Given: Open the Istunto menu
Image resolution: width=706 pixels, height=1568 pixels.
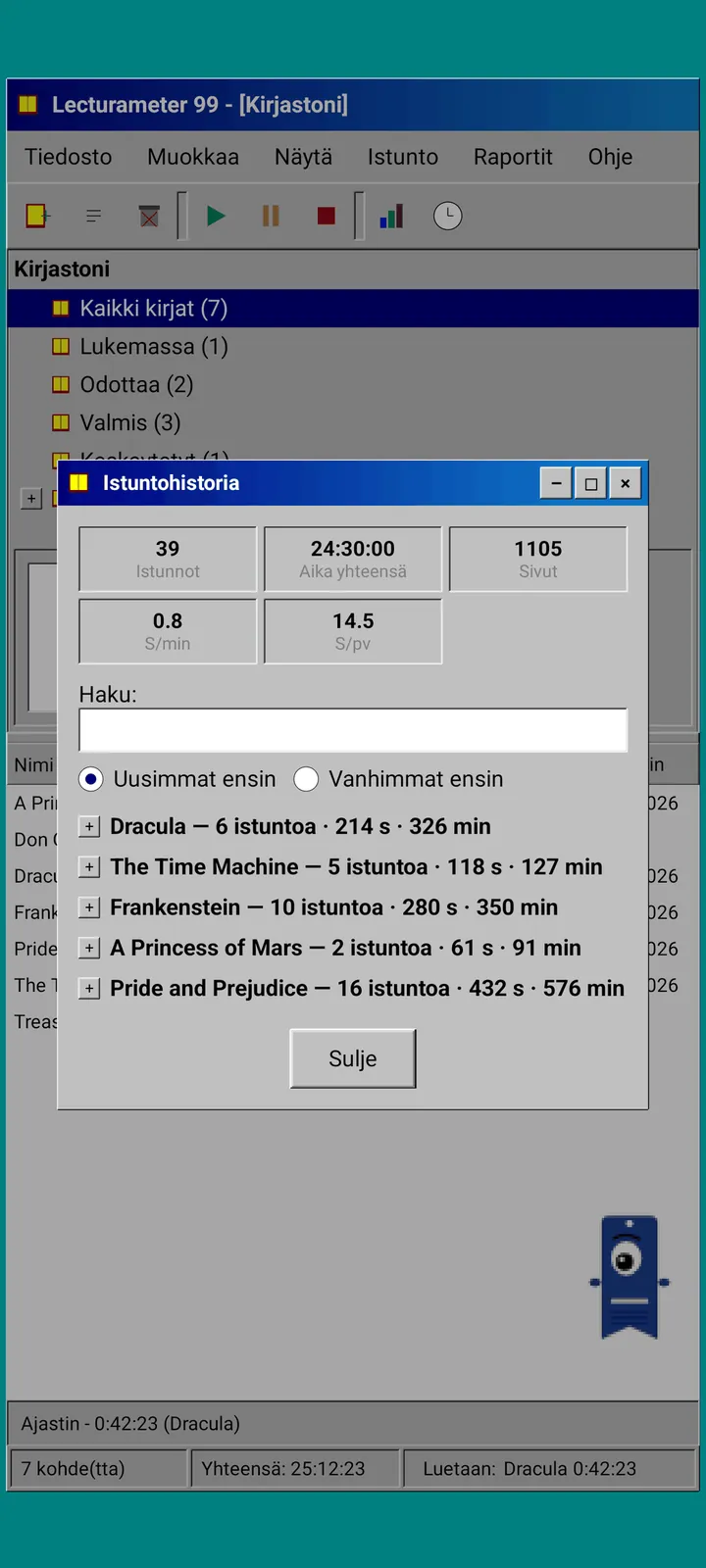Looking at the screenshot, I should click(403, 157).
